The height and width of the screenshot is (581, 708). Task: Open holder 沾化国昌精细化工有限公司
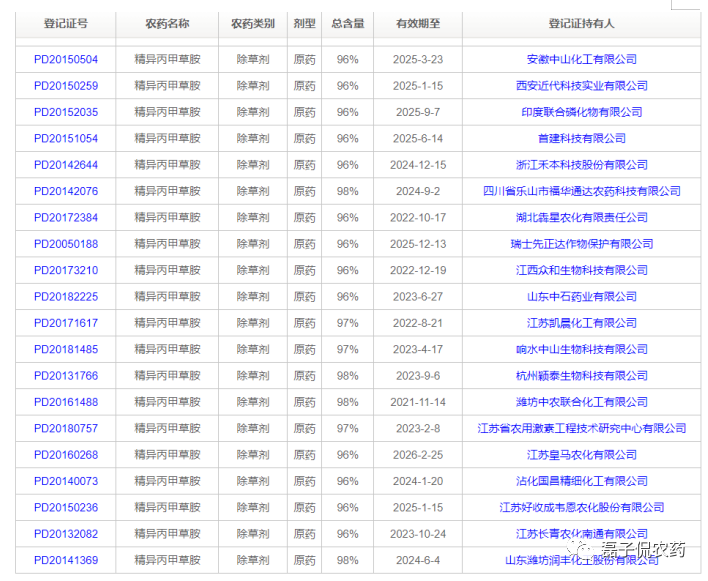pyautogui.click(x=582, y=481)
